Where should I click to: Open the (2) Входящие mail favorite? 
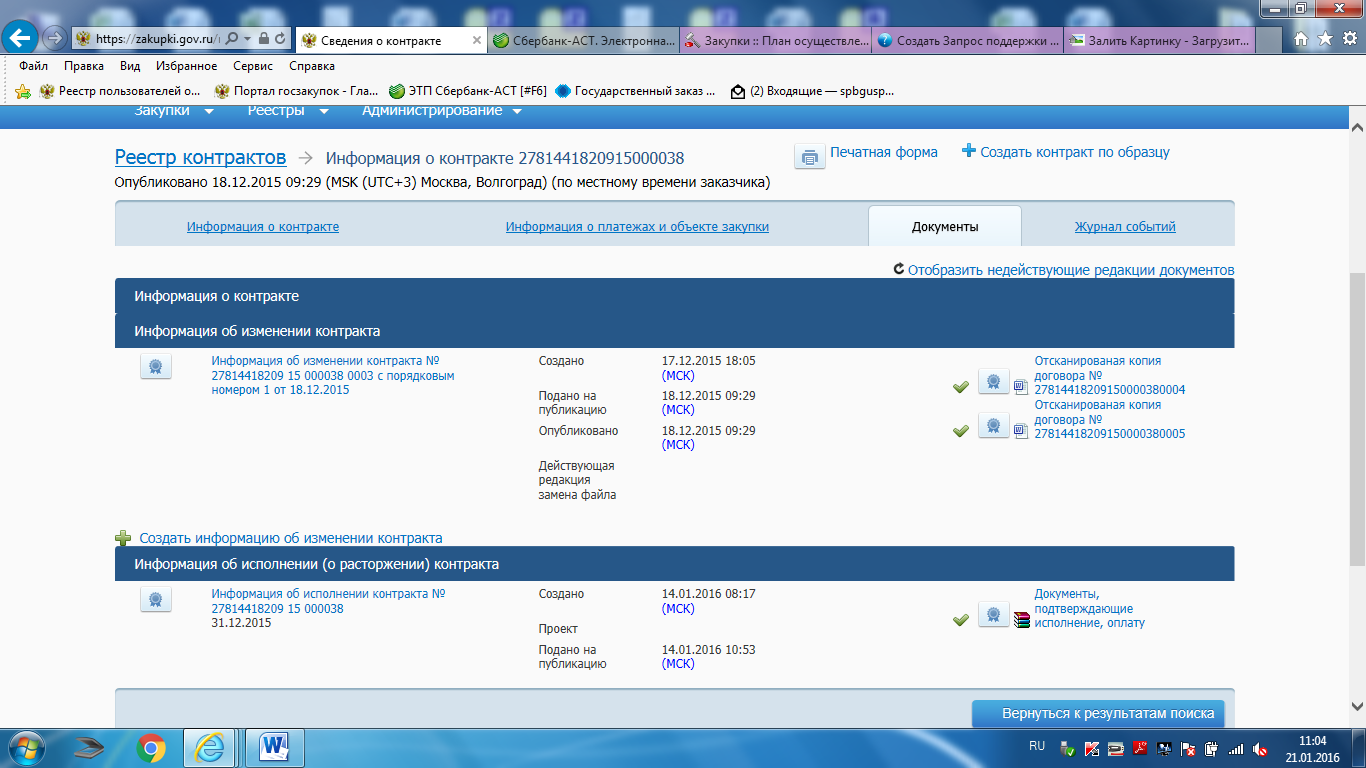pyautogui.click(x=813, y=91)
